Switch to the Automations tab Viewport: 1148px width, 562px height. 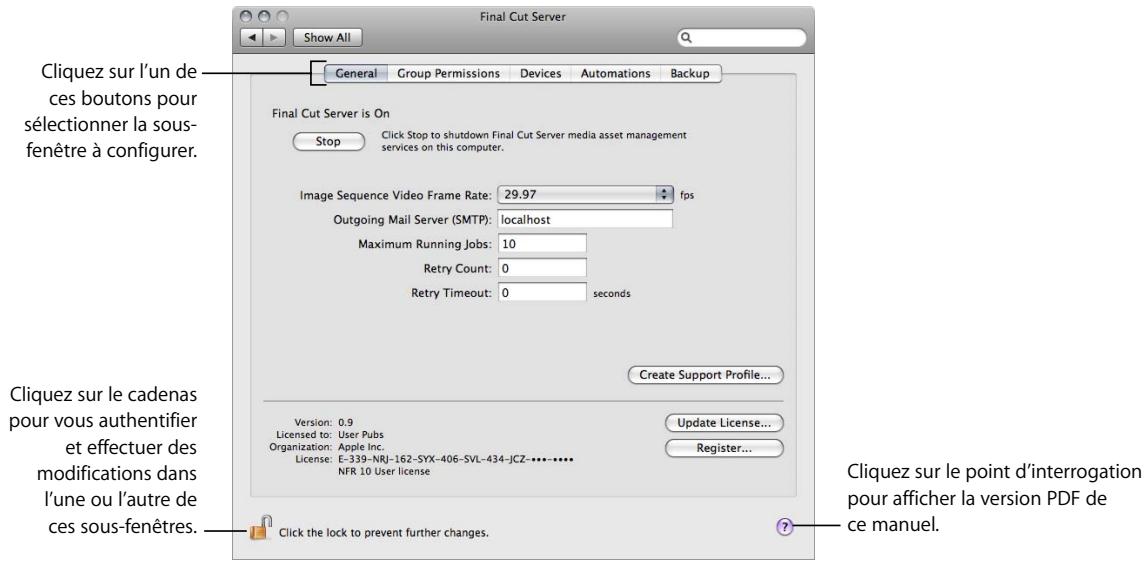pos(615,73)
